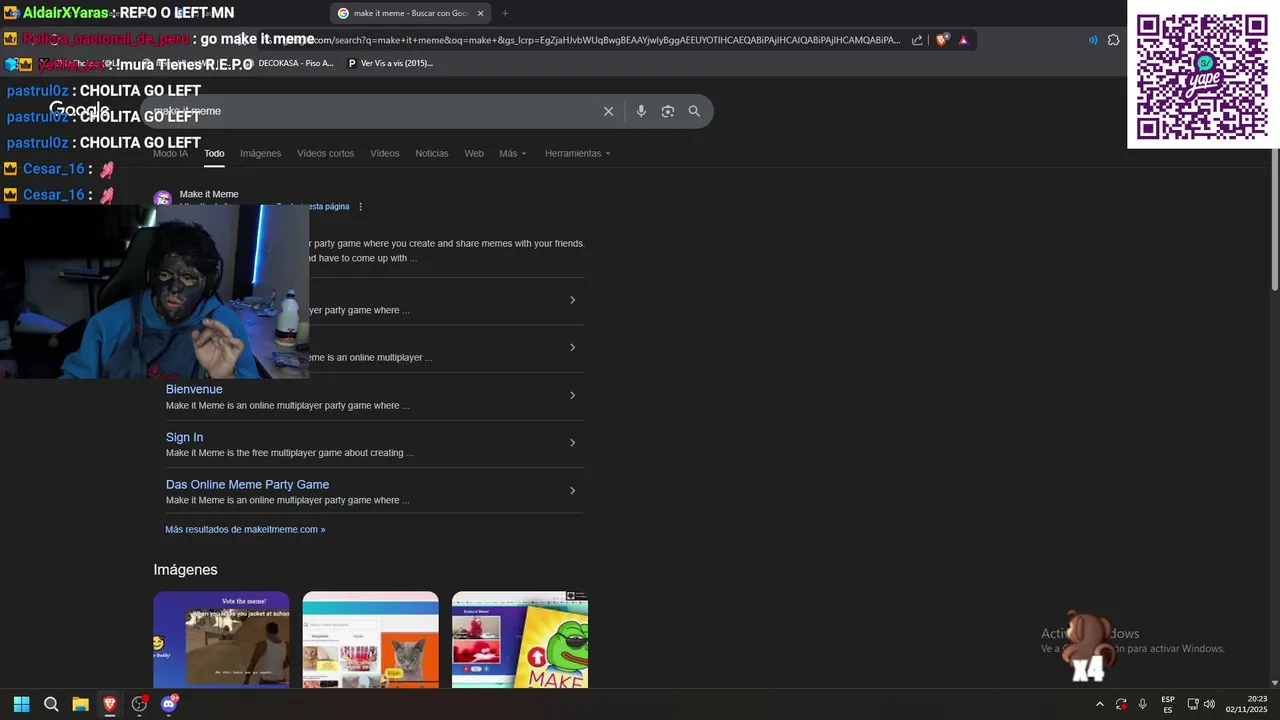
Task: Open Discord from the taskbar
Action: click(x=169, y=704)
